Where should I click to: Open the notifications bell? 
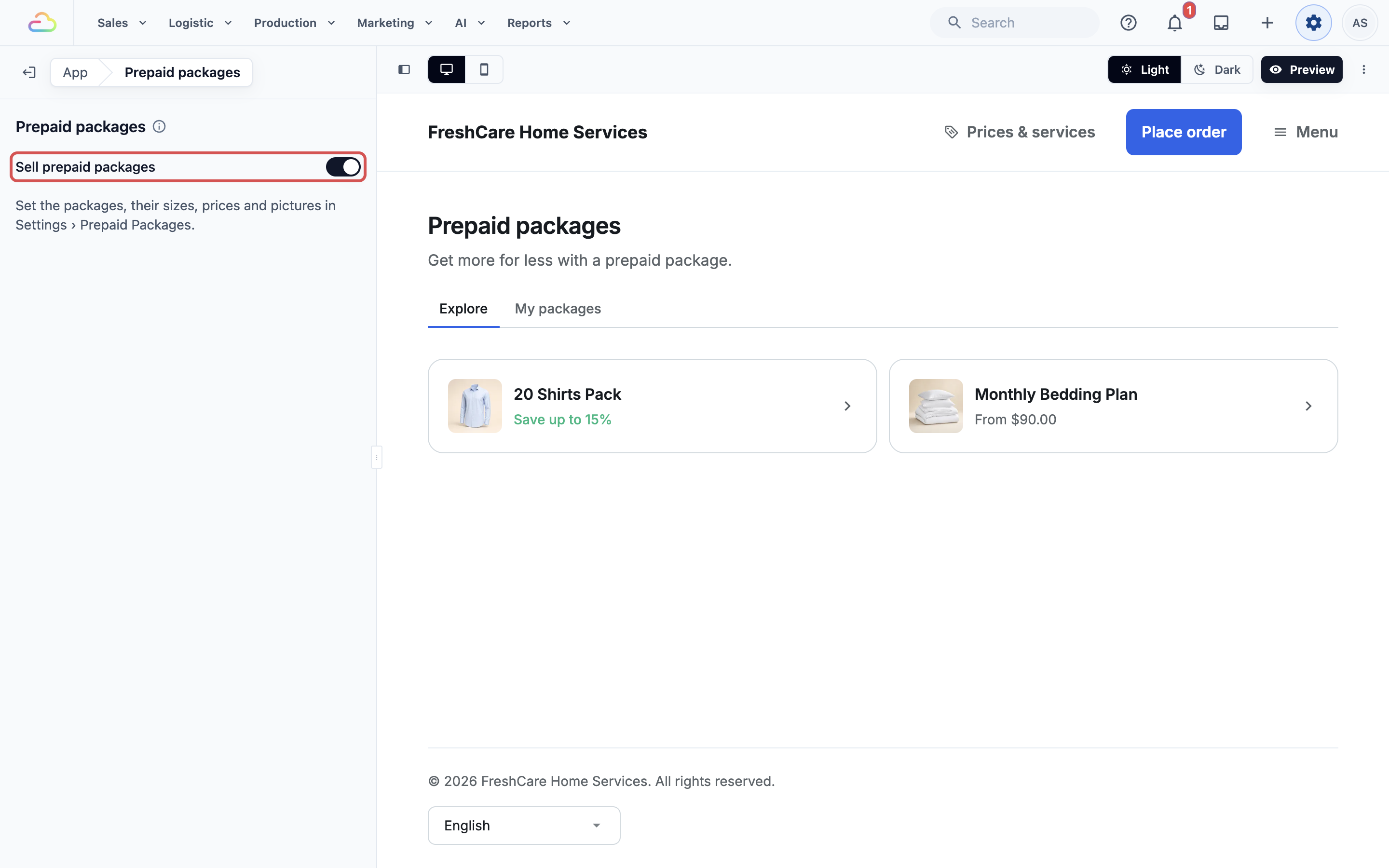coord(1175,23)
